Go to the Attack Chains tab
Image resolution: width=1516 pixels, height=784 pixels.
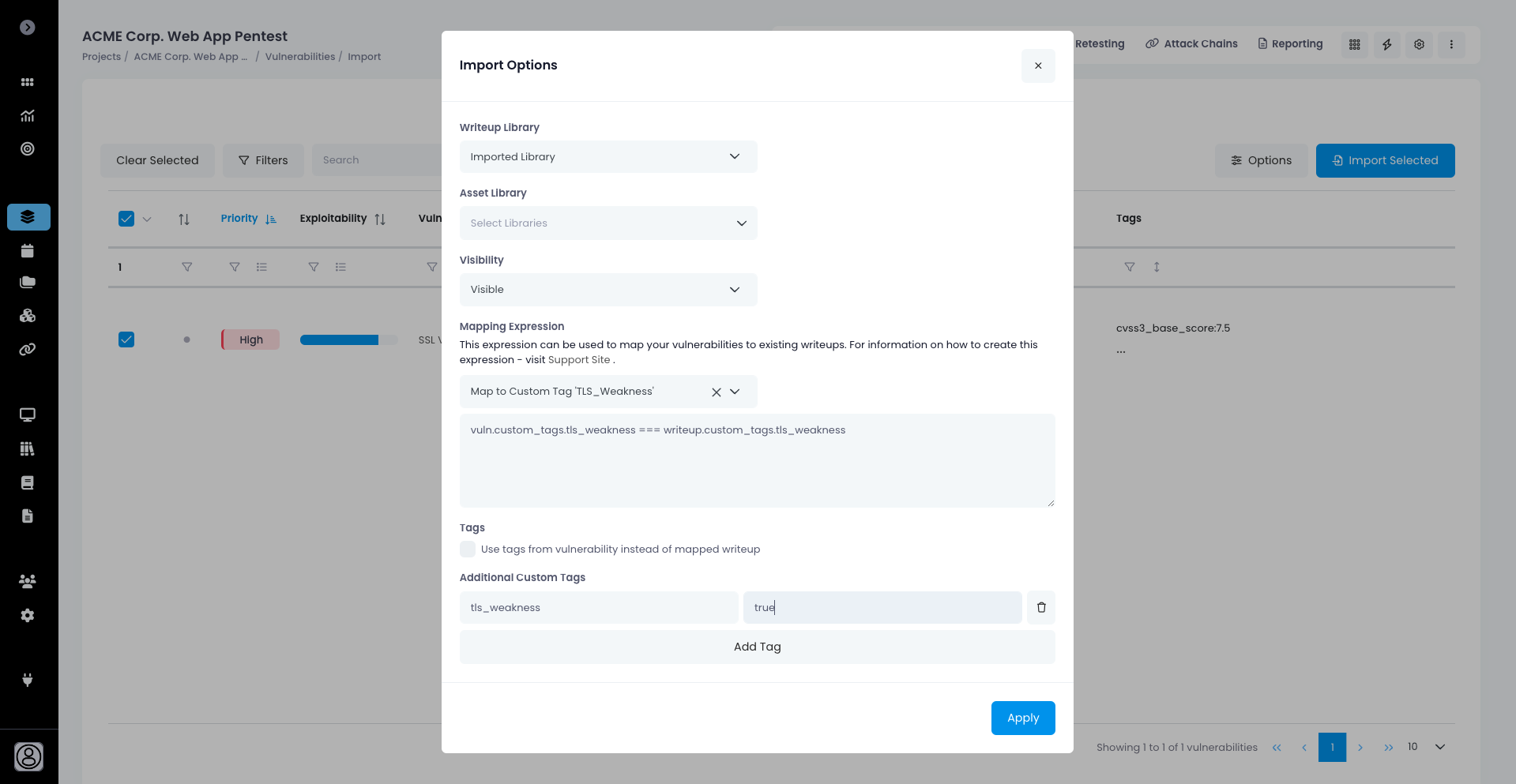pos(1191,44)
